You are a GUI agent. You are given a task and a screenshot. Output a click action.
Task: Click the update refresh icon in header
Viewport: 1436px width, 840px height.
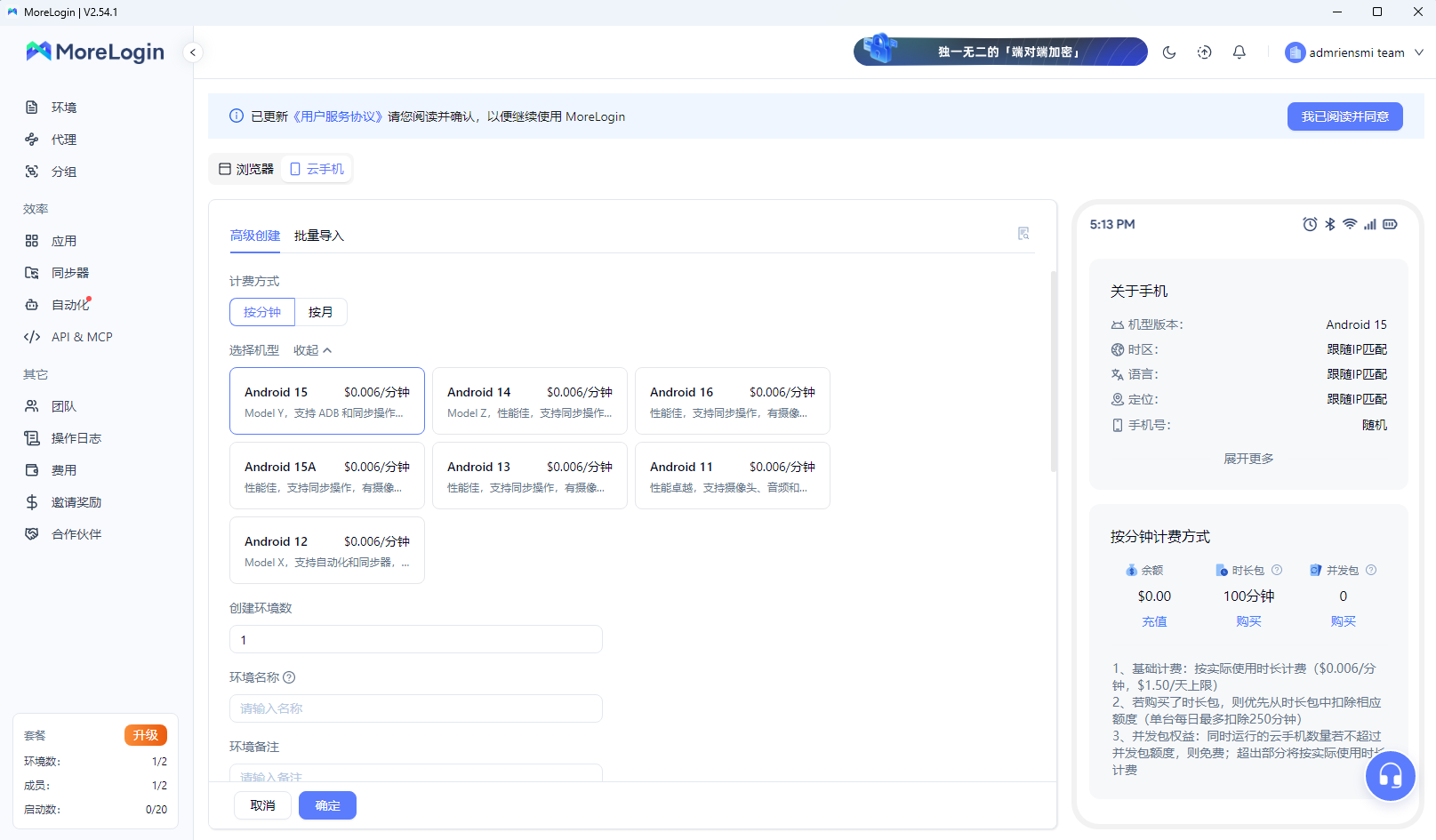pyautogui.click(x=1204, y=52)
